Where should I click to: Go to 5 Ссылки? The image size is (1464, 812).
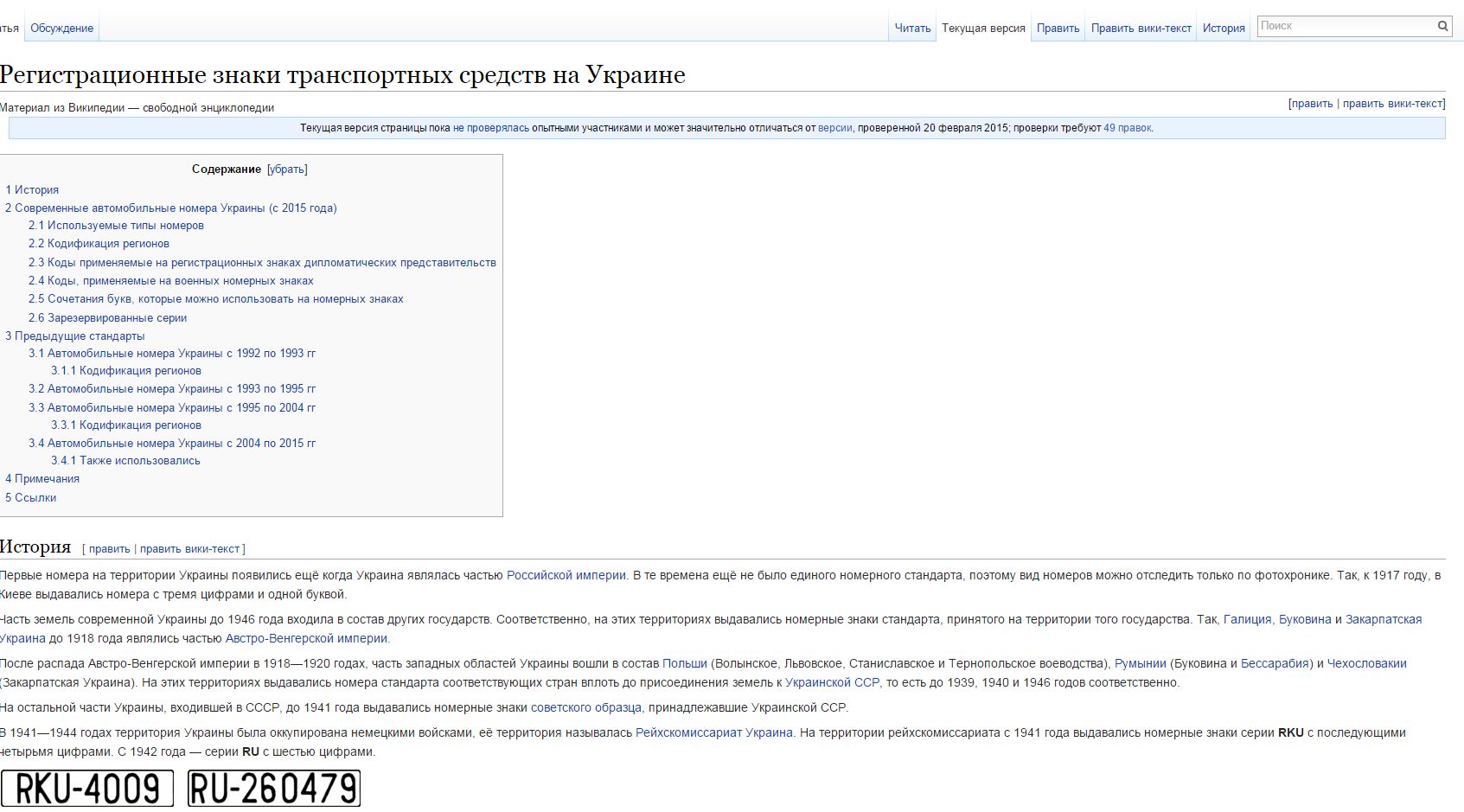[30, 497]
